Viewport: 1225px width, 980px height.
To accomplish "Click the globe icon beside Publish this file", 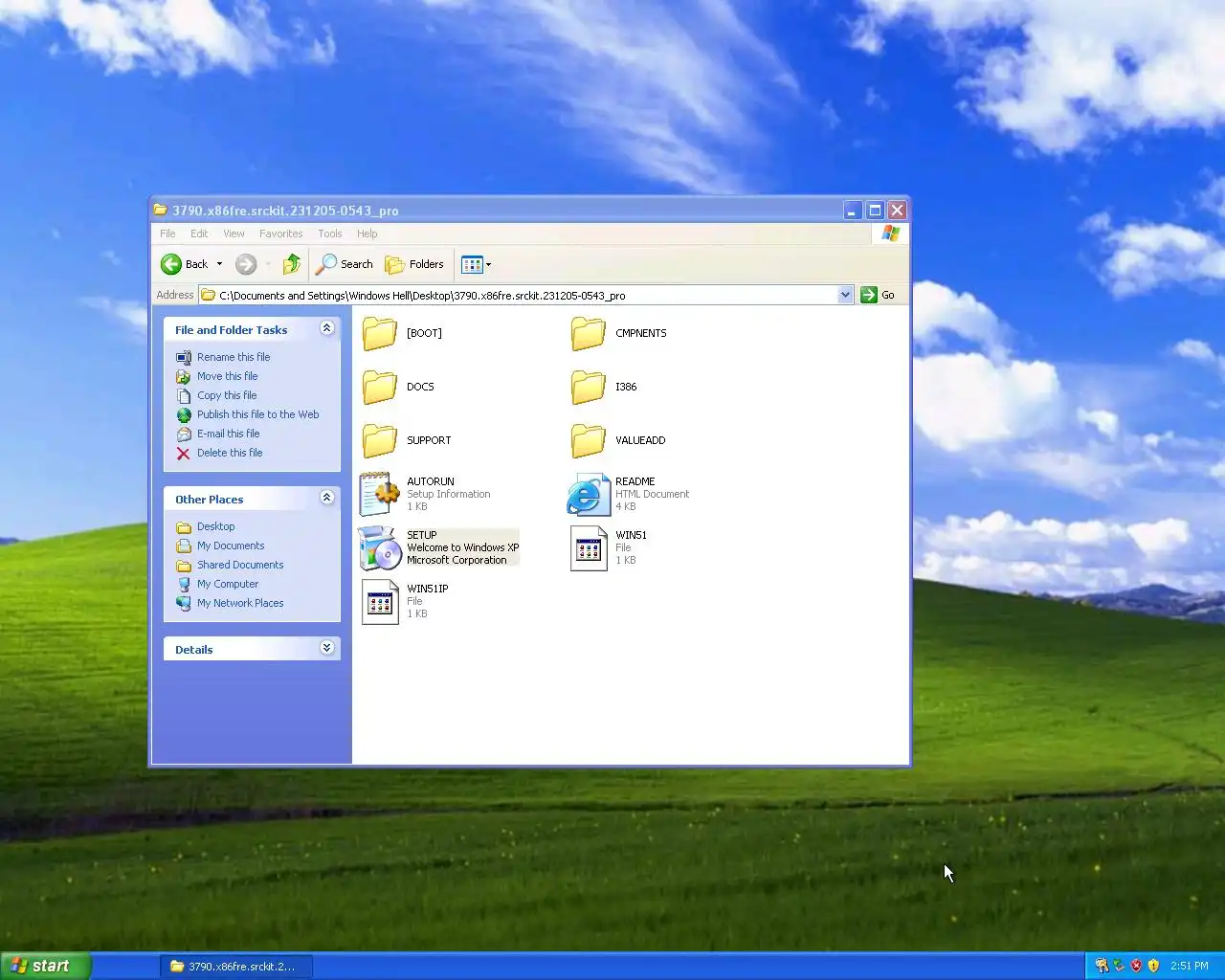I will (x=184, y=414).
